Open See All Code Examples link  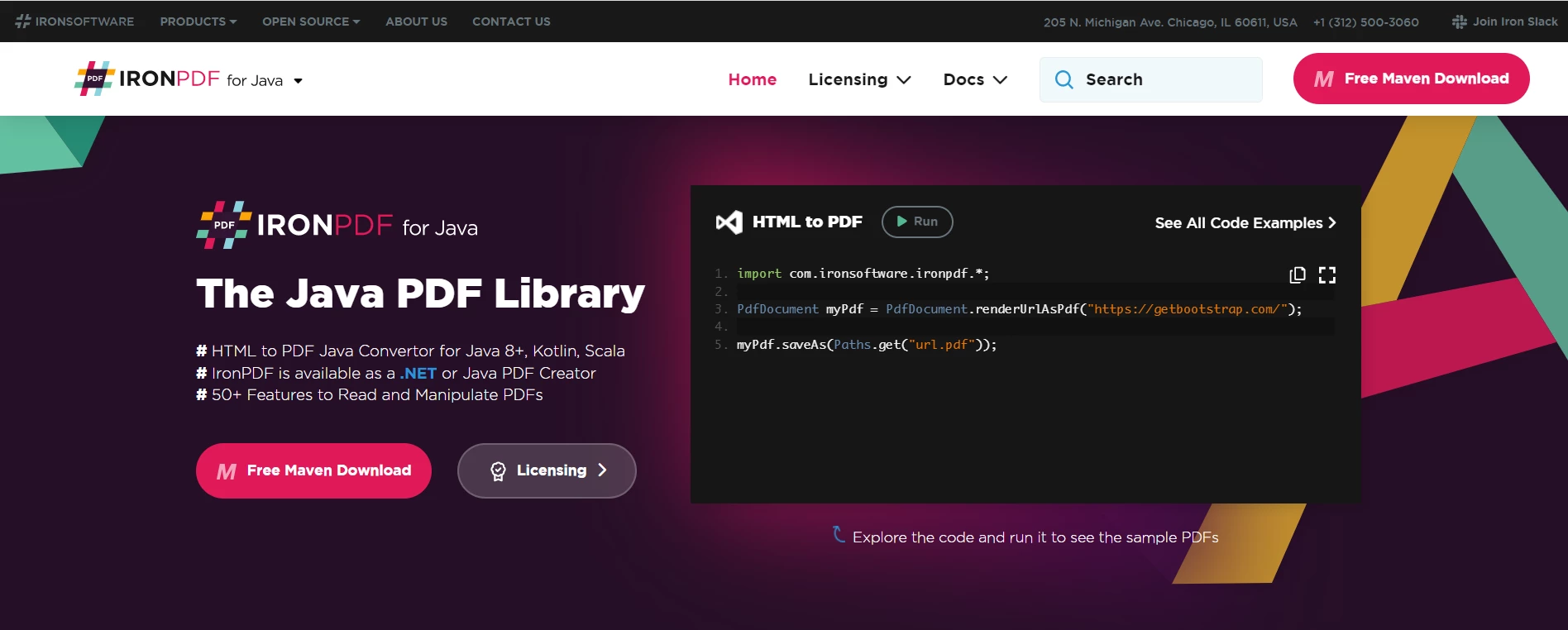1245,223
